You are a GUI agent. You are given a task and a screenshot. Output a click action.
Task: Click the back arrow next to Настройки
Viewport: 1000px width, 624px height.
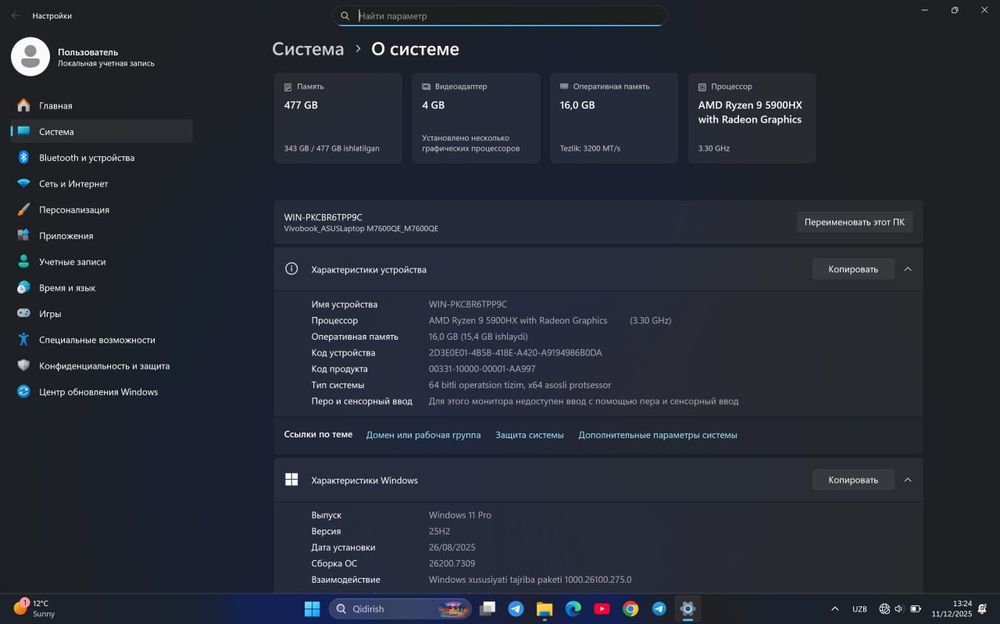(x=15, y=15)
